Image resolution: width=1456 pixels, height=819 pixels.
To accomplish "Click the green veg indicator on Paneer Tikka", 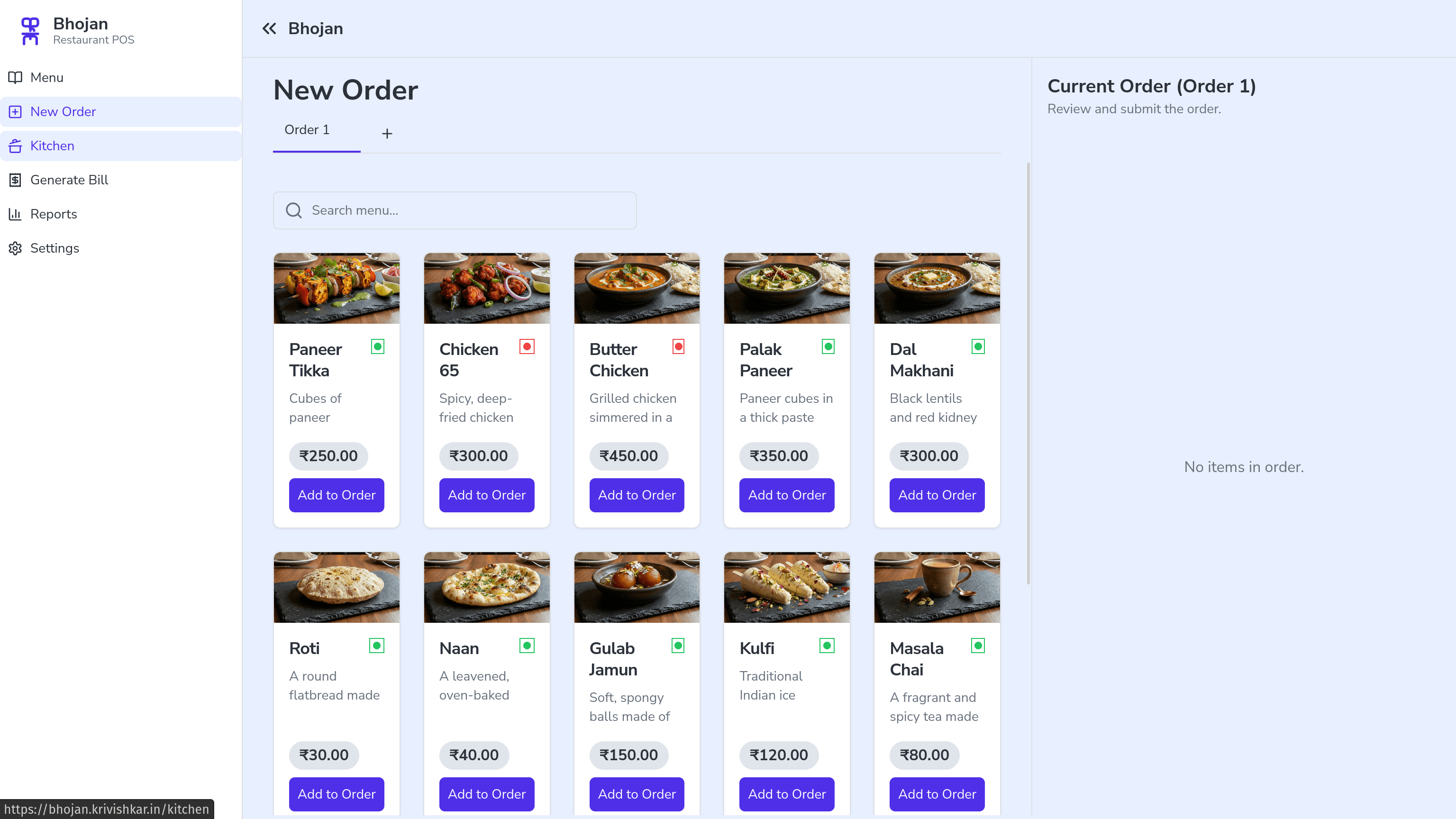I will coord(378,346).
